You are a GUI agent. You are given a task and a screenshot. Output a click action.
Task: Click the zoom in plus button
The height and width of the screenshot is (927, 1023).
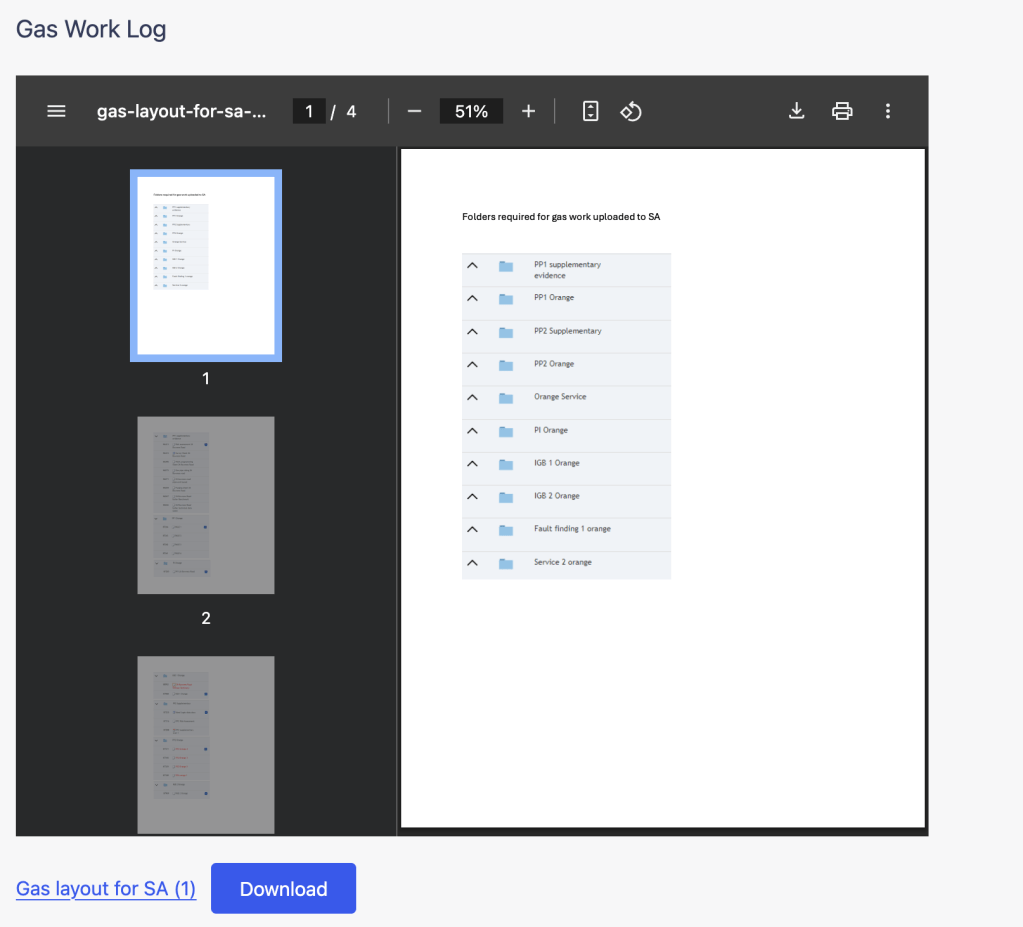[x=529, y=111]
